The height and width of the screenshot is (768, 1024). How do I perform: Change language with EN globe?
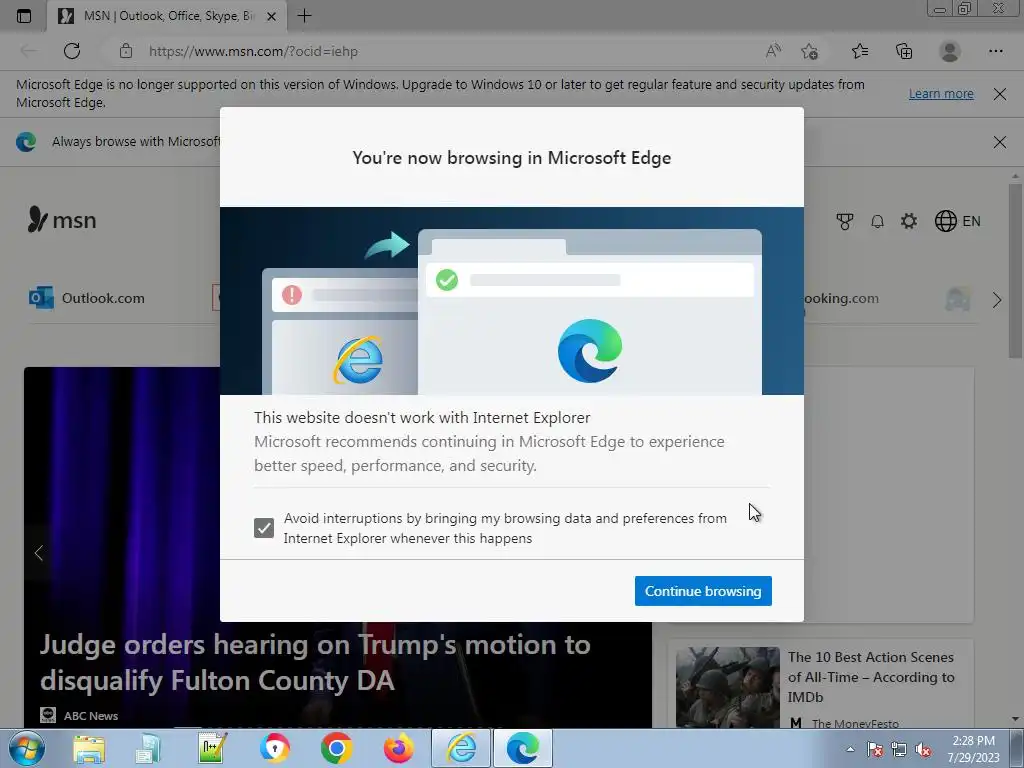957,221
